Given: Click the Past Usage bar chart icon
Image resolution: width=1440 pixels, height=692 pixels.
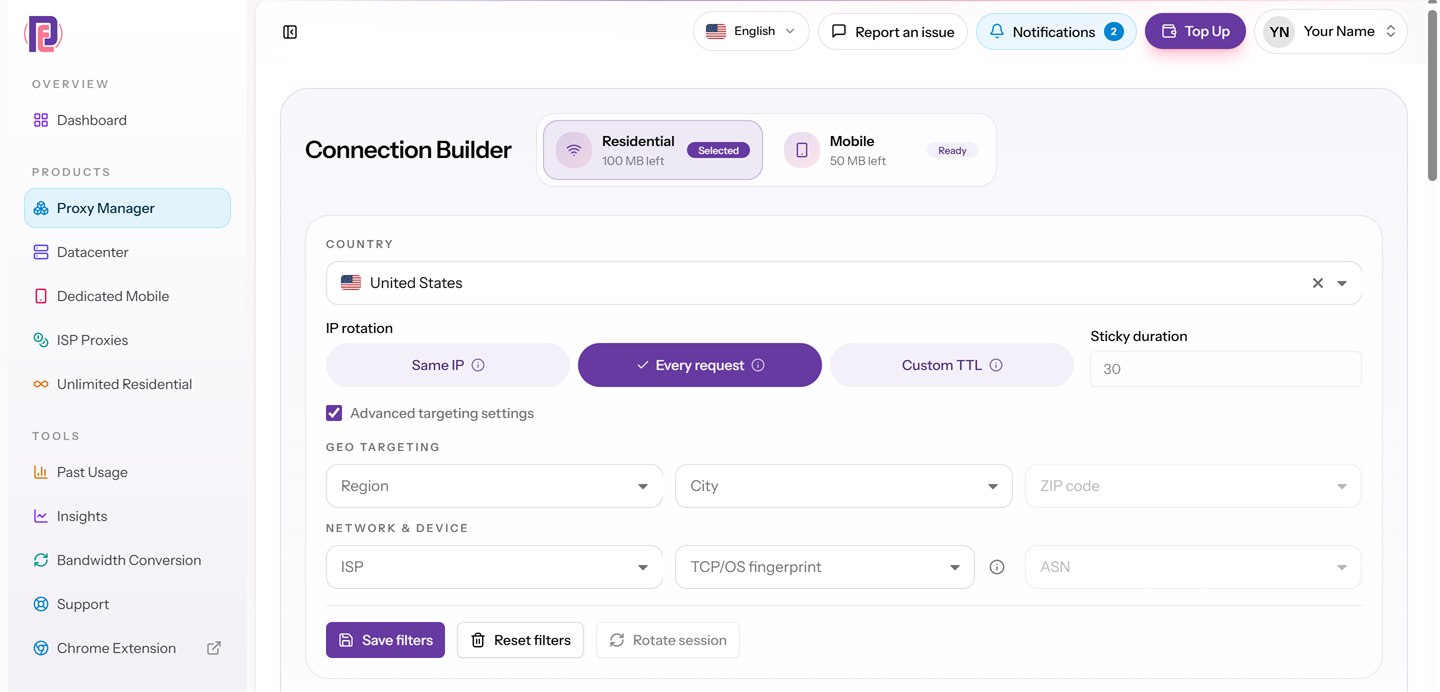Looking at the screenshot, I should [x=41, y=472].
